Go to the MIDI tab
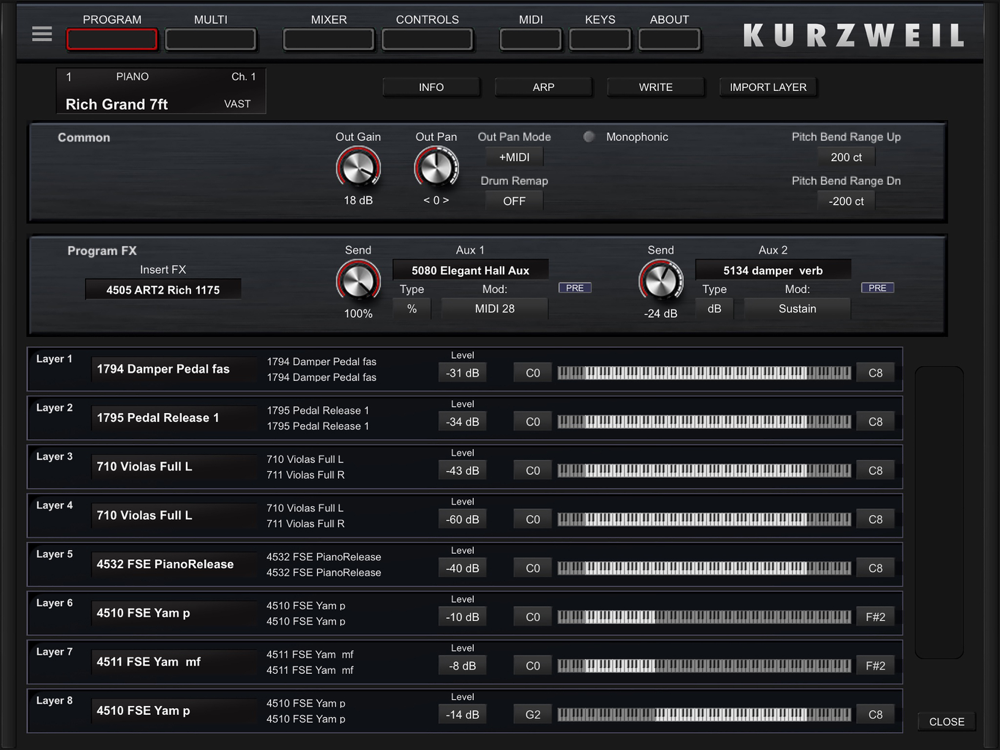The image size is (1000, 750). tap(531, 40)
